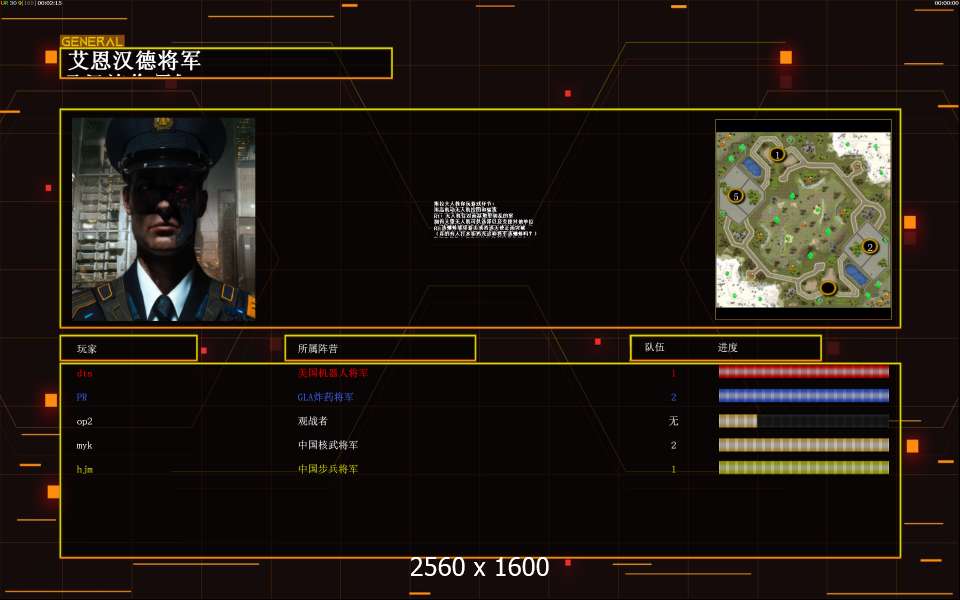960x600 pixels.
Task: Click the 进度 column header
Action: 727,348
